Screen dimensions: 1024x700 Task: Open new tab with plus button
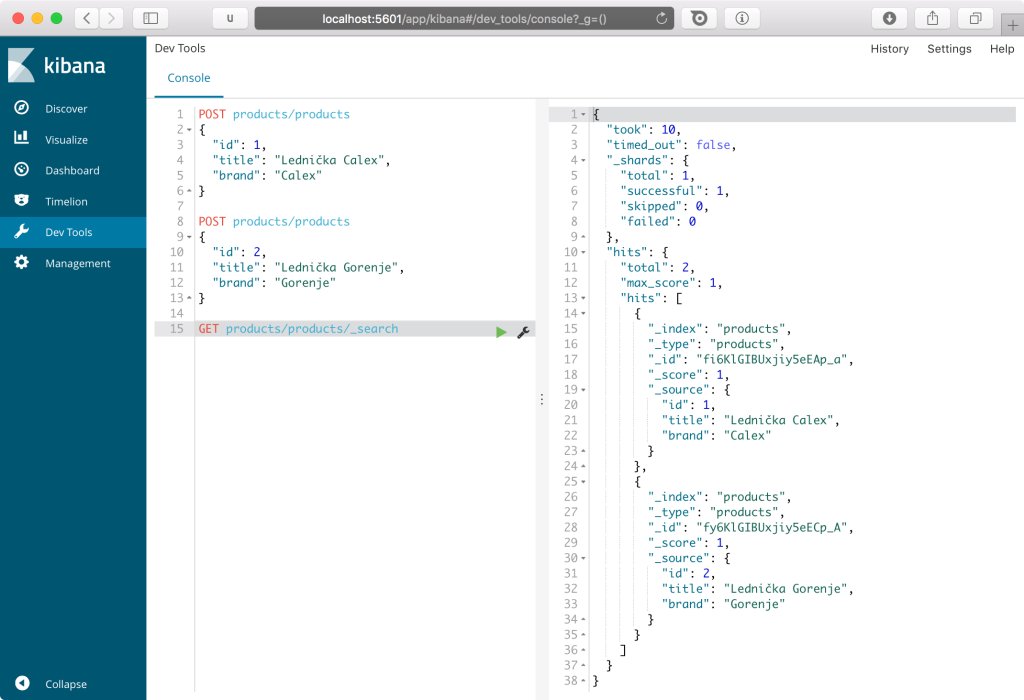(1012, 25)
